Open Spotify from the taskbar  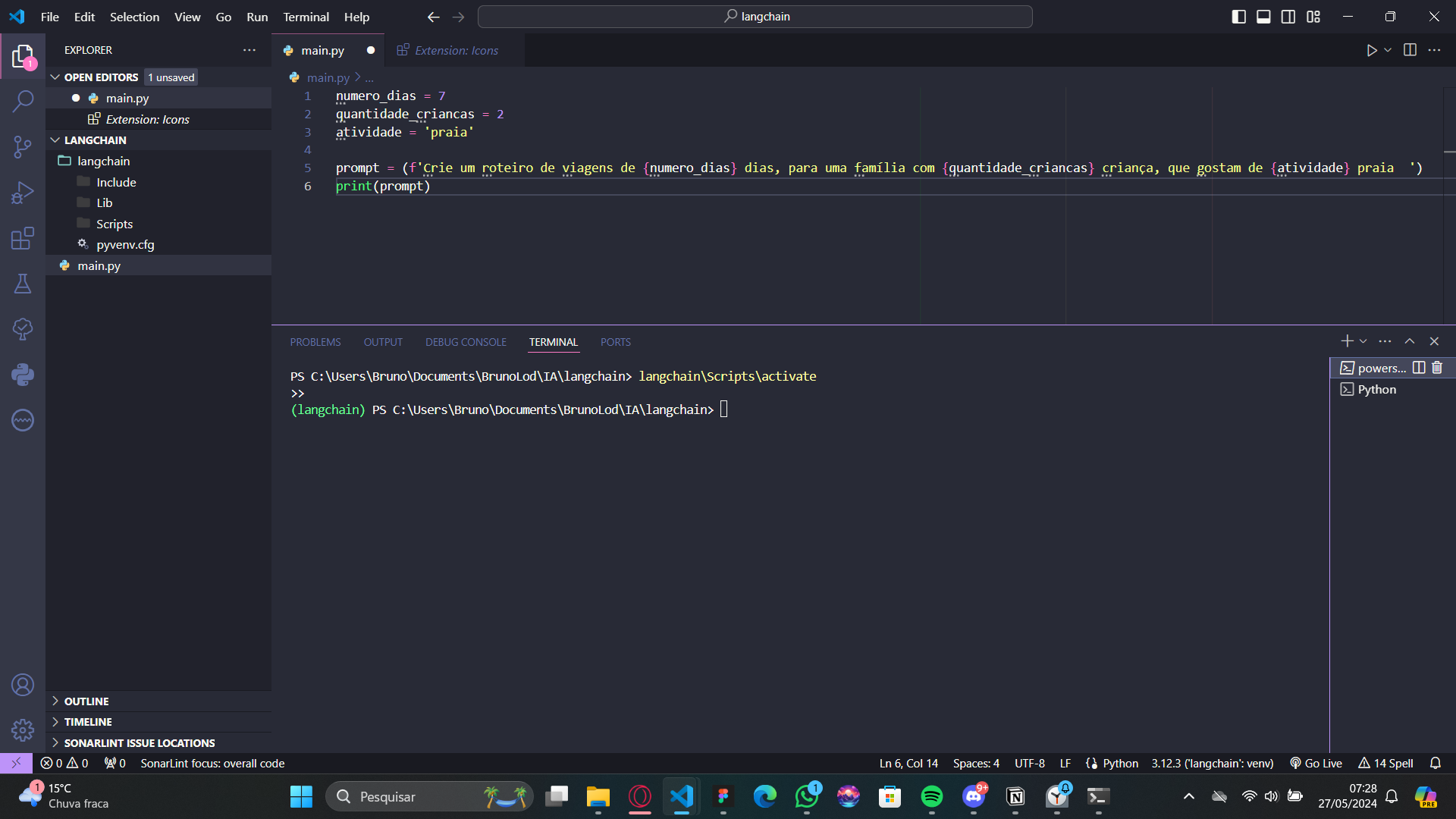[x=932, y=796]
